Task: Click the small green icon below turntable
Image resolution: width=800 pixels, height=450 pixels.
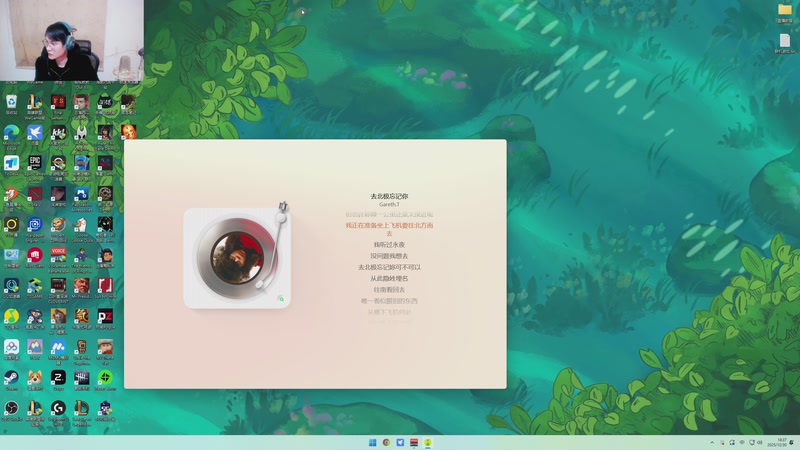Action: (281, 298)
